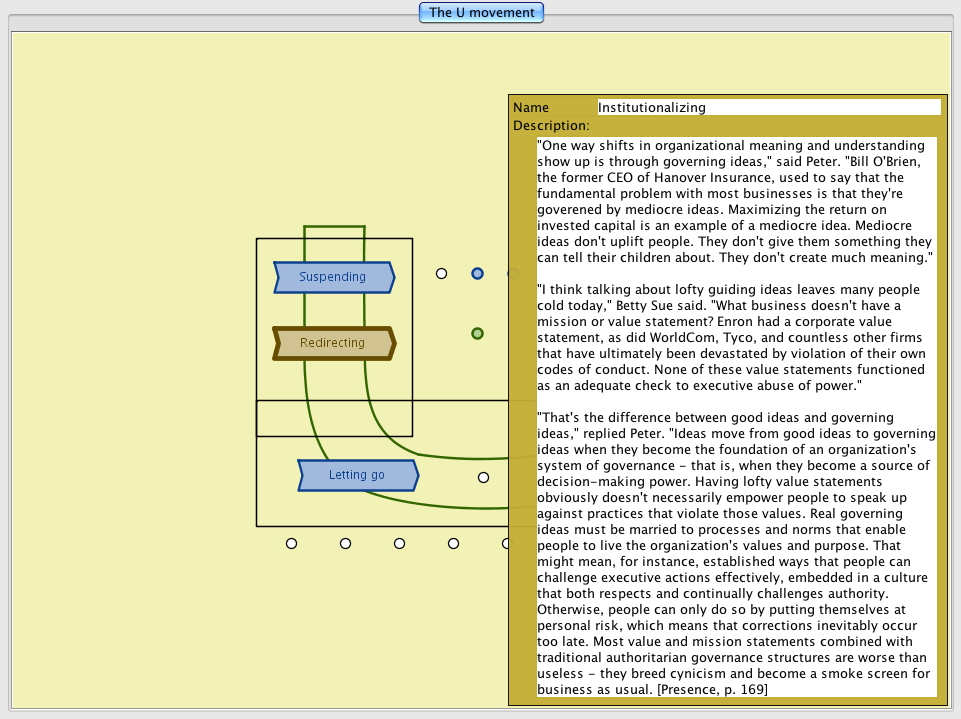Click the white circle right of Letting go

pyautogui.click(x=483, y=477)
